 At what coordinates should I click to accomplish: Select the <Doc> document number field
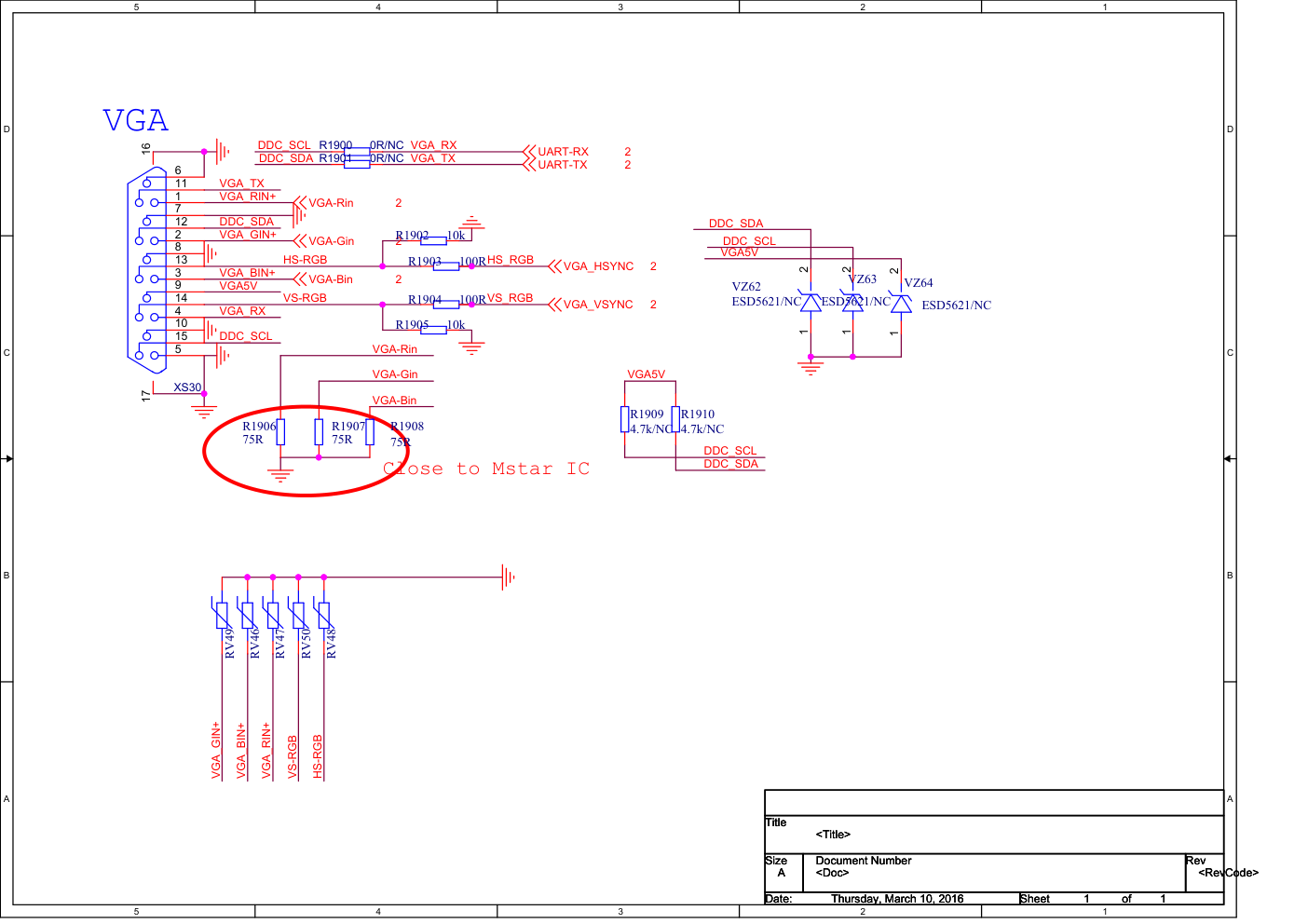832,873
